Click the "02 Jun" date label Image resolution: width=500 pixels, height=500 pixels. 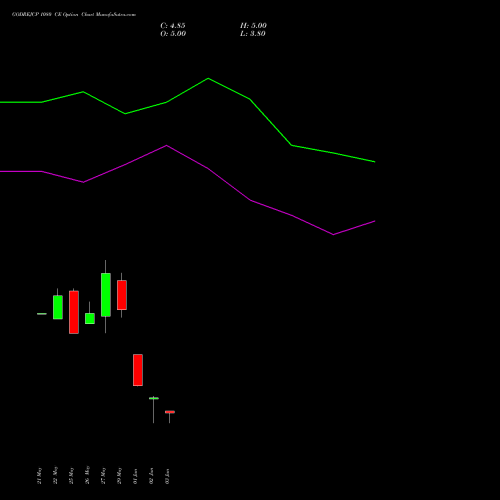point(151,476)
